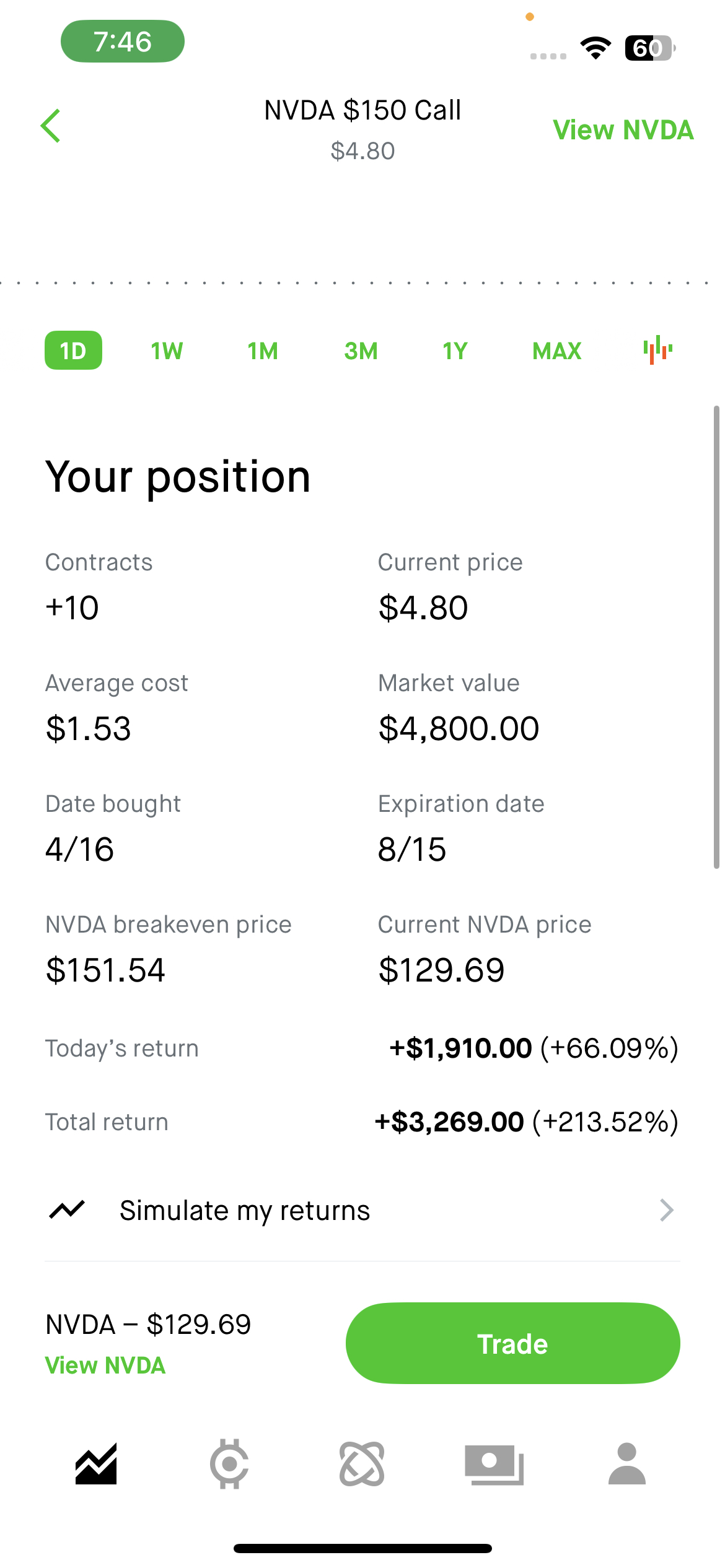This screenshot has width=725, height=1568.
Task: Open the retirement tab icon
Action: click(x=362, y=1464)
